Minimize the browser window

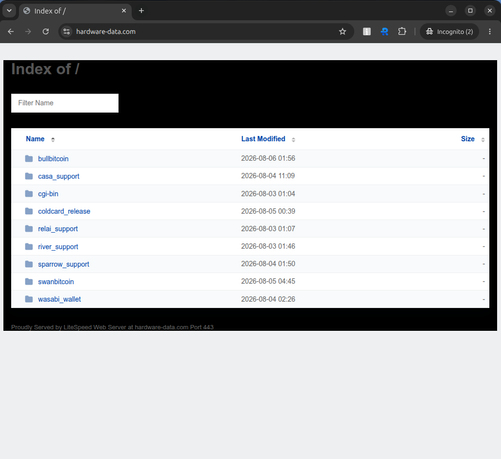[451, 11]
